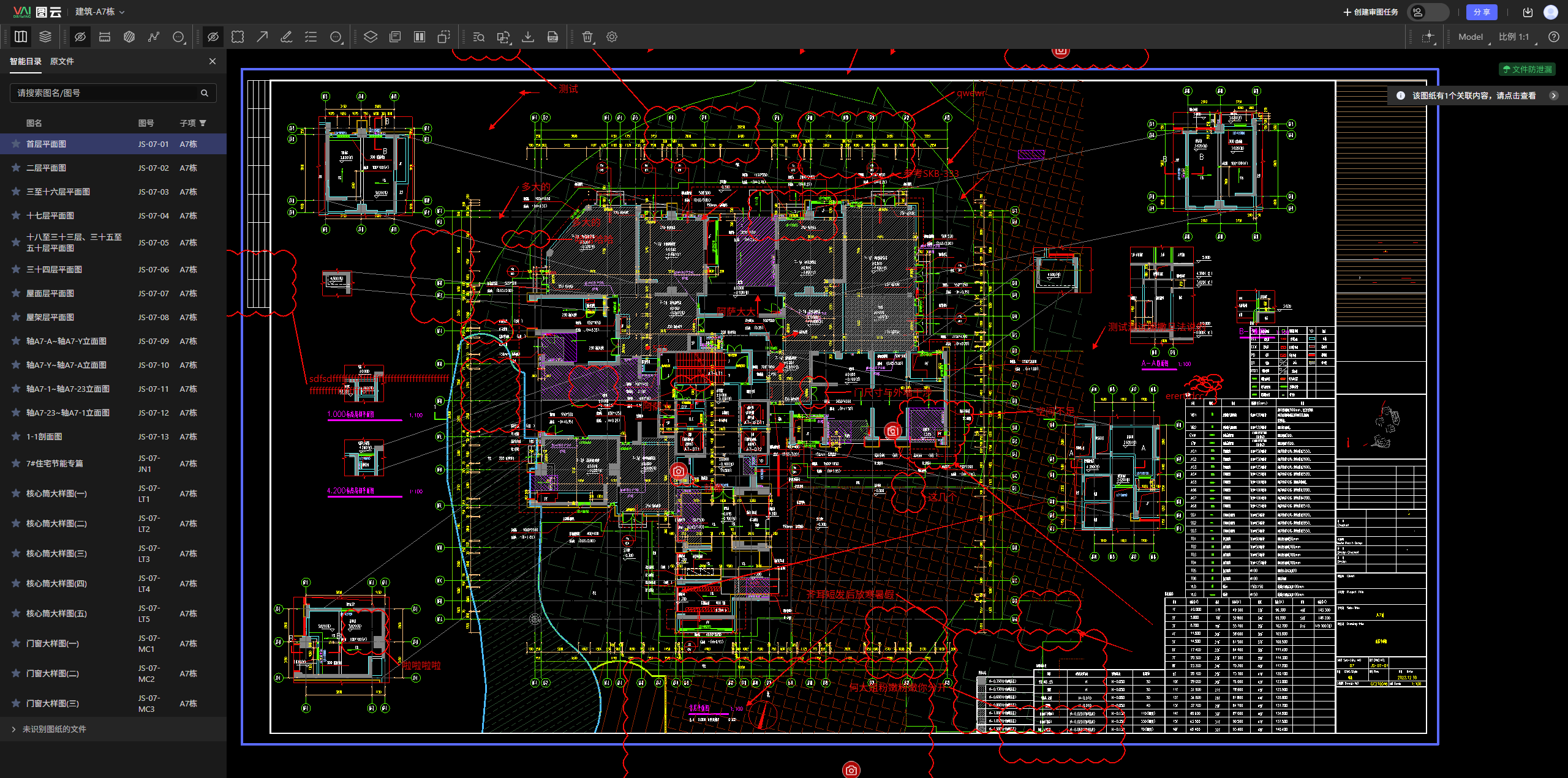Click the export to PDF icon
Screen dimensions: 1568x778
pyautogui.click(x=552, y=37)
